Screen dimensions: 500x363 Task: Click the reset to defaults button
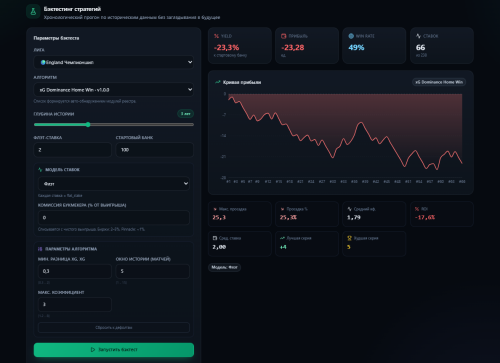(114, 328)
